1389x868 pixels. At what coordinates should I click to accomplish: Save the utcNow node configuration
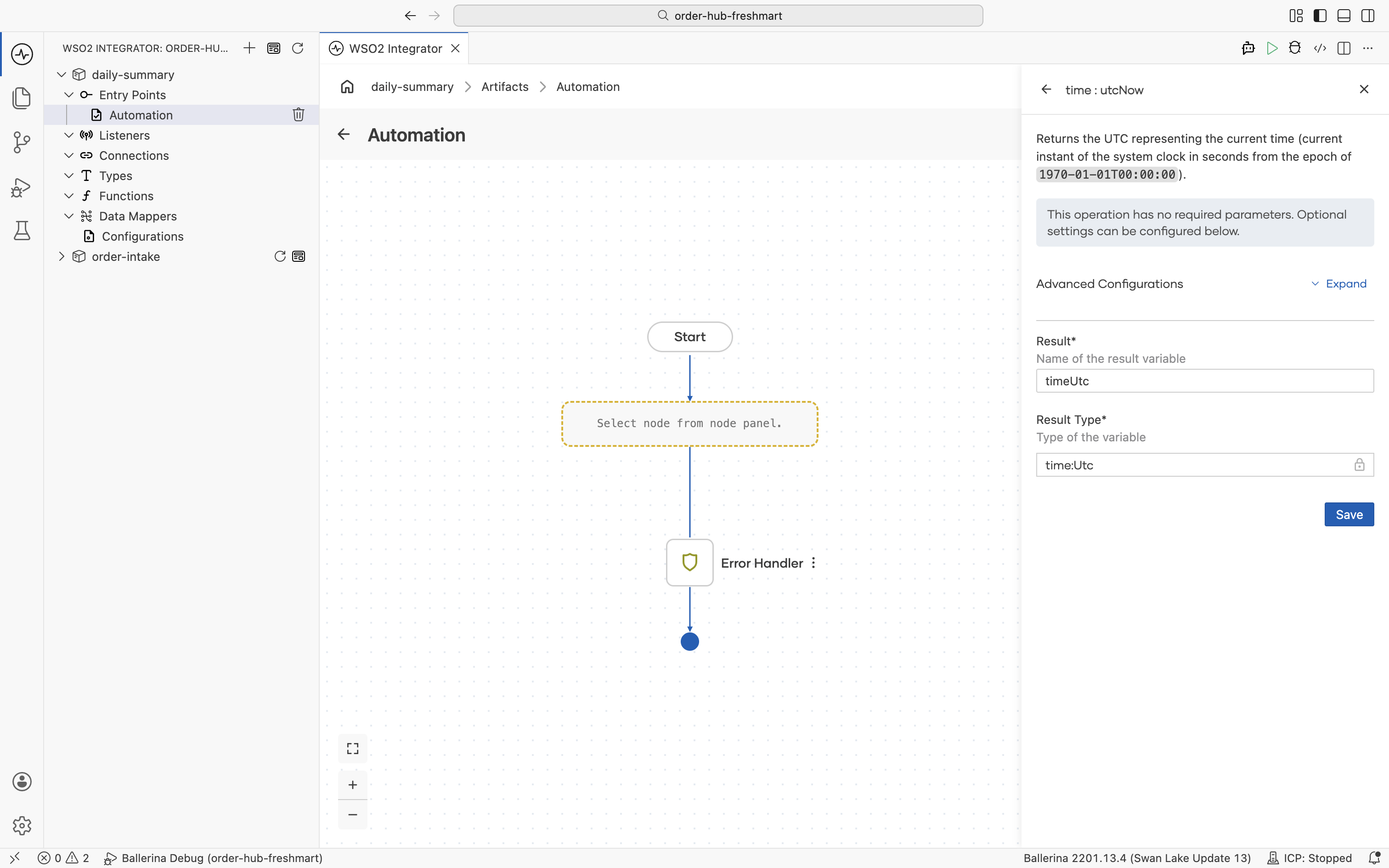pos(1349,514)
